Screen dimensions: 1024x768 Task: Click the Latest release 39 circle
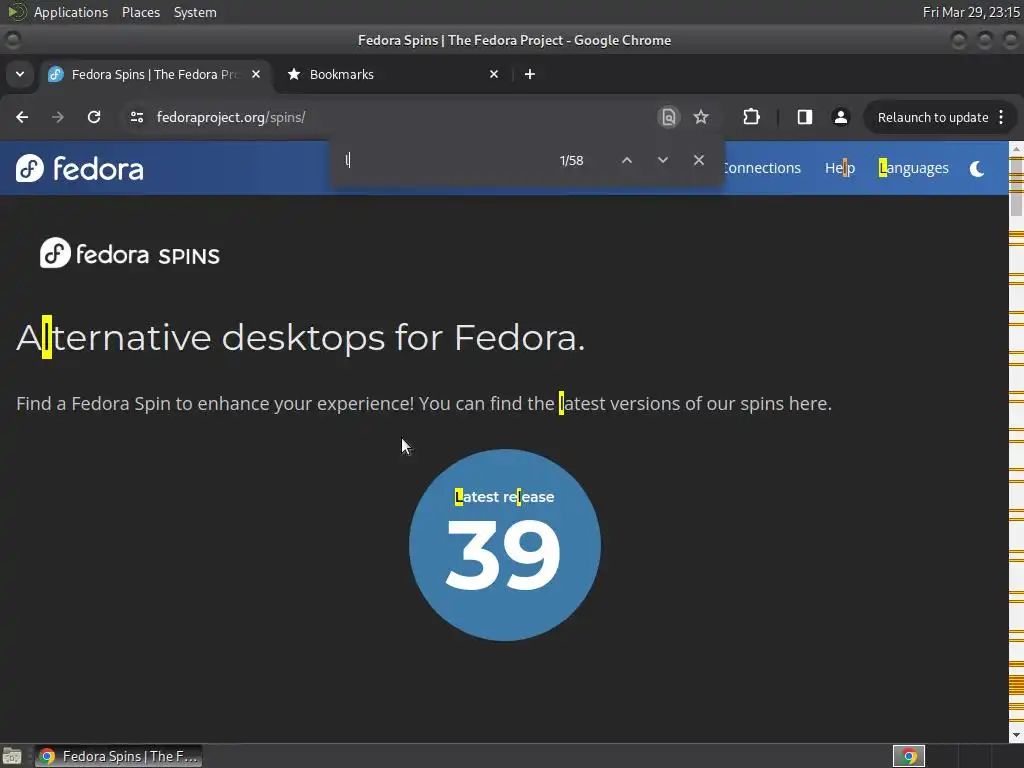click(505, 545)
